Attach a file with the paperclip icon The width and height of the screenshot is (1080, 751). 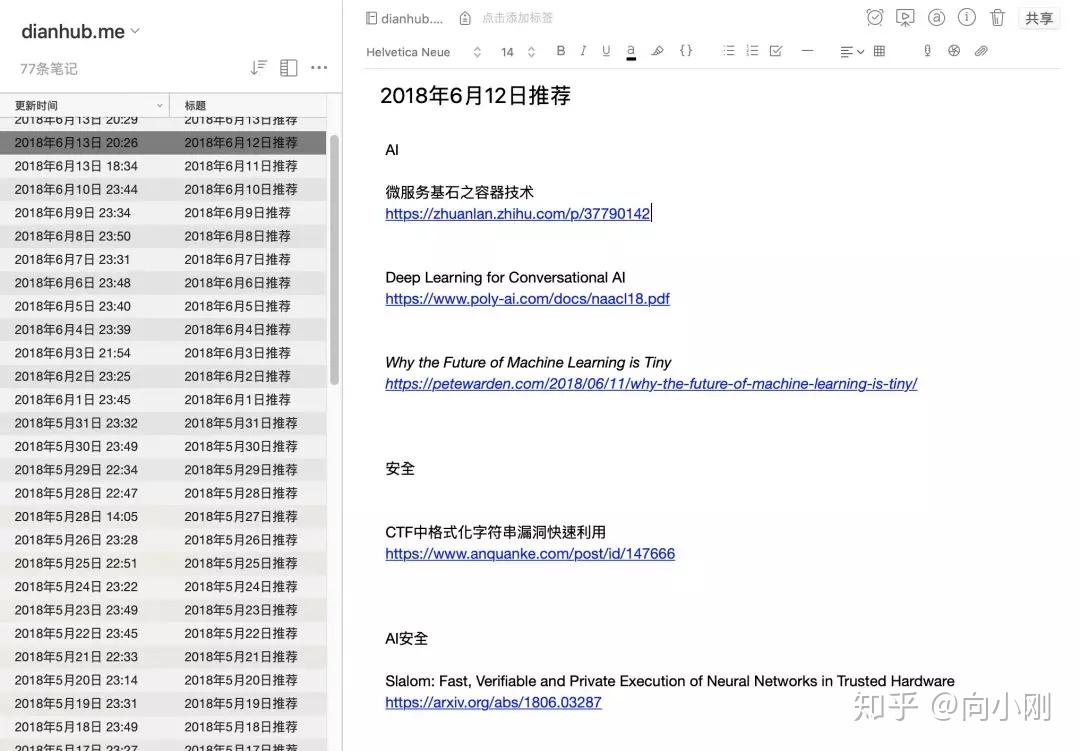click(981, 51)
